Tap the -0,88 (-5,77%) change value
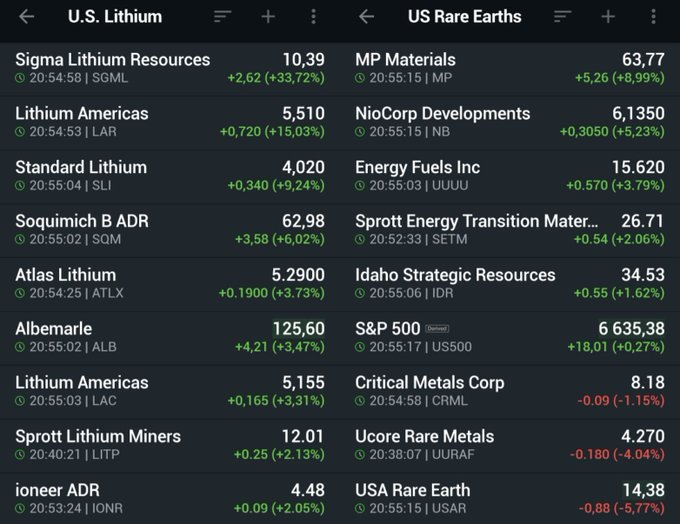Image resolution: width=680 pixels, height=524 pixels. click(x=622, y=508)
